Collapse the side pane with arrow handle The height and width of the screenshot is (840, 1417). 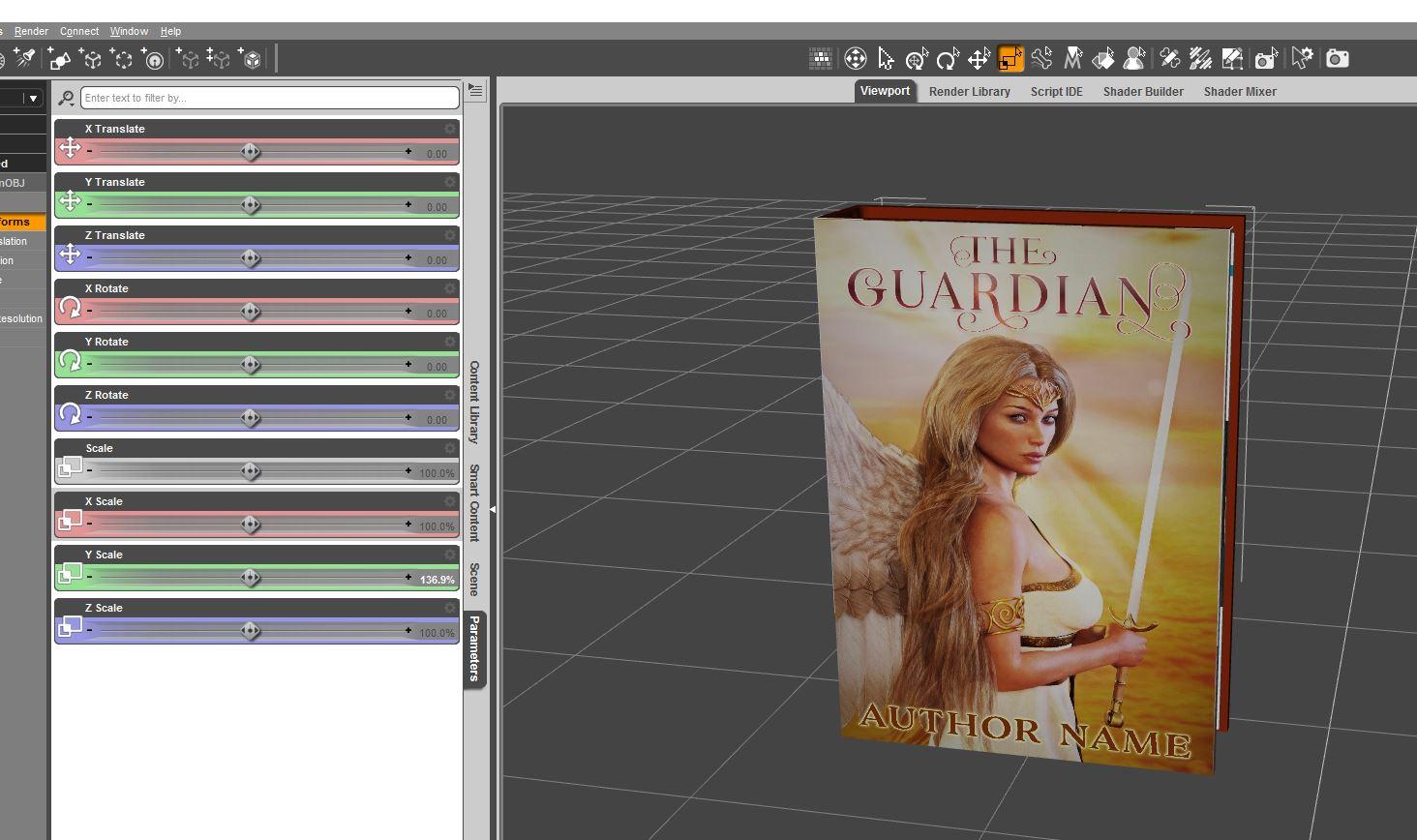[492, 509]
